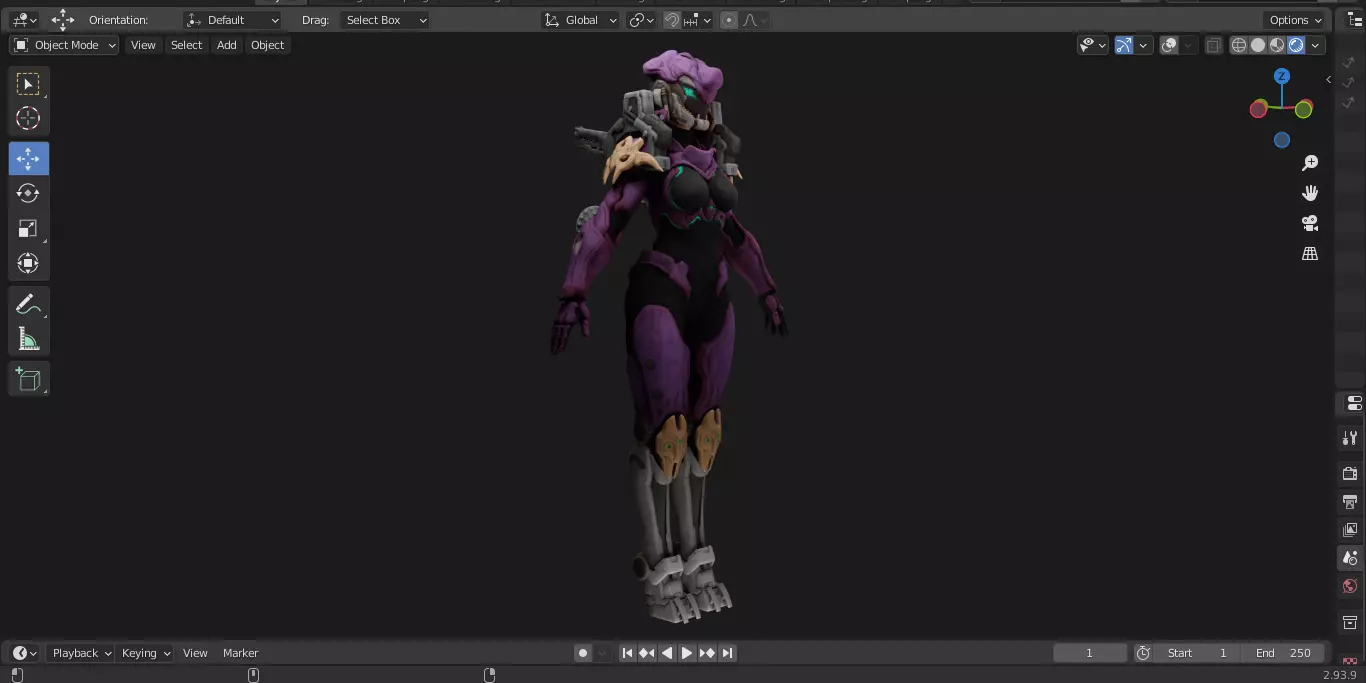Open the Object menu
This screenshot has width=1366, height=683.
point(267,45)
